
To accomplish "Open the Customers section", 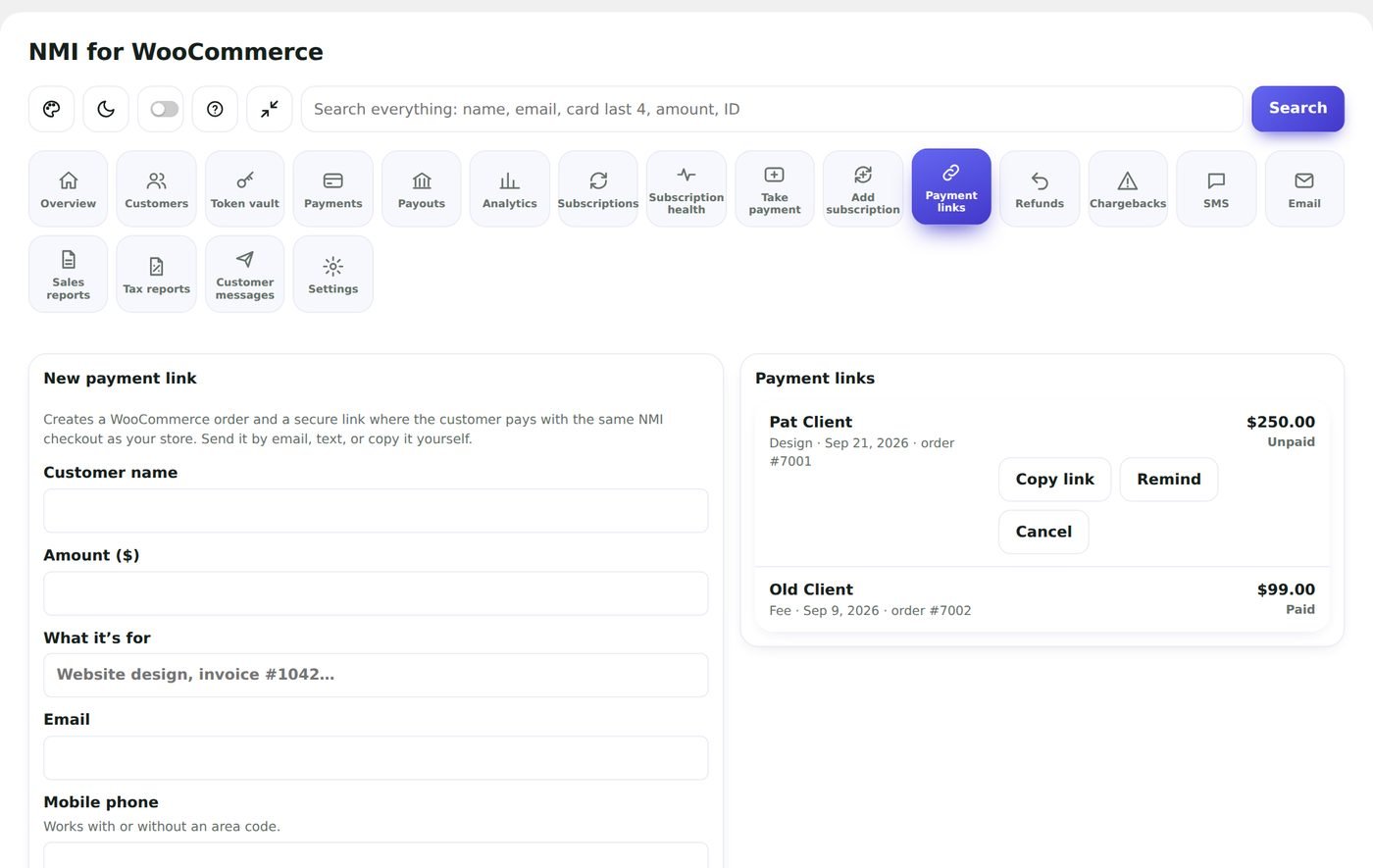I will [x=157, y=188].
